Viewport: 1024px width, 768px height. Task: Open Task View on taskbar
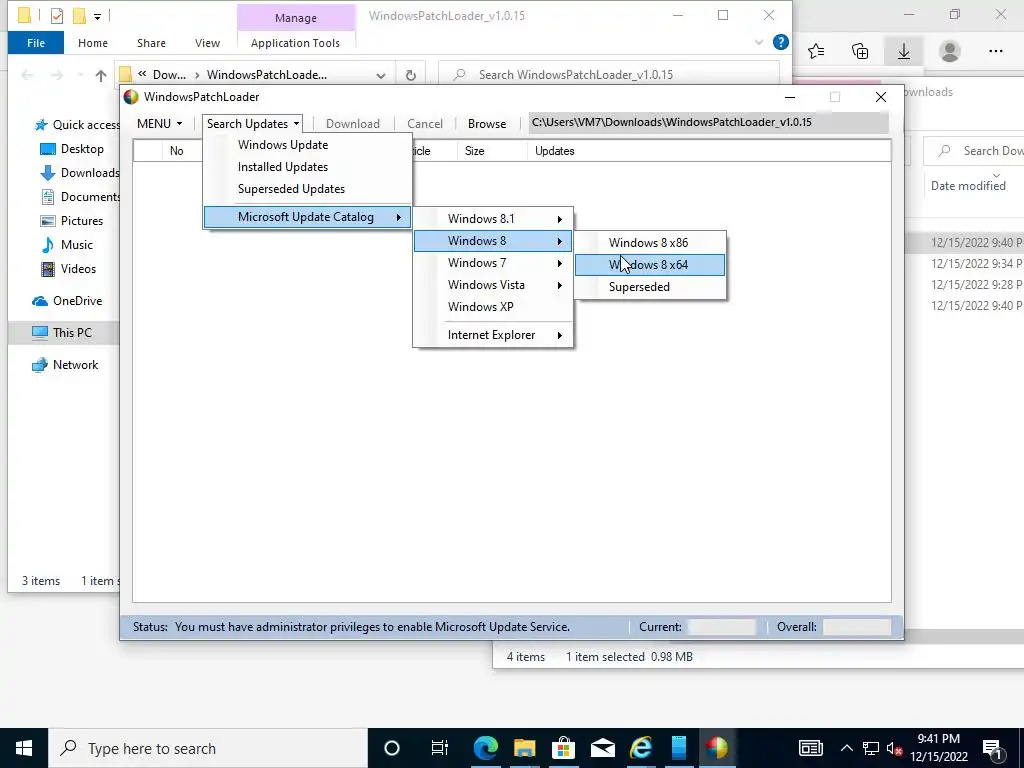point(440,748)
